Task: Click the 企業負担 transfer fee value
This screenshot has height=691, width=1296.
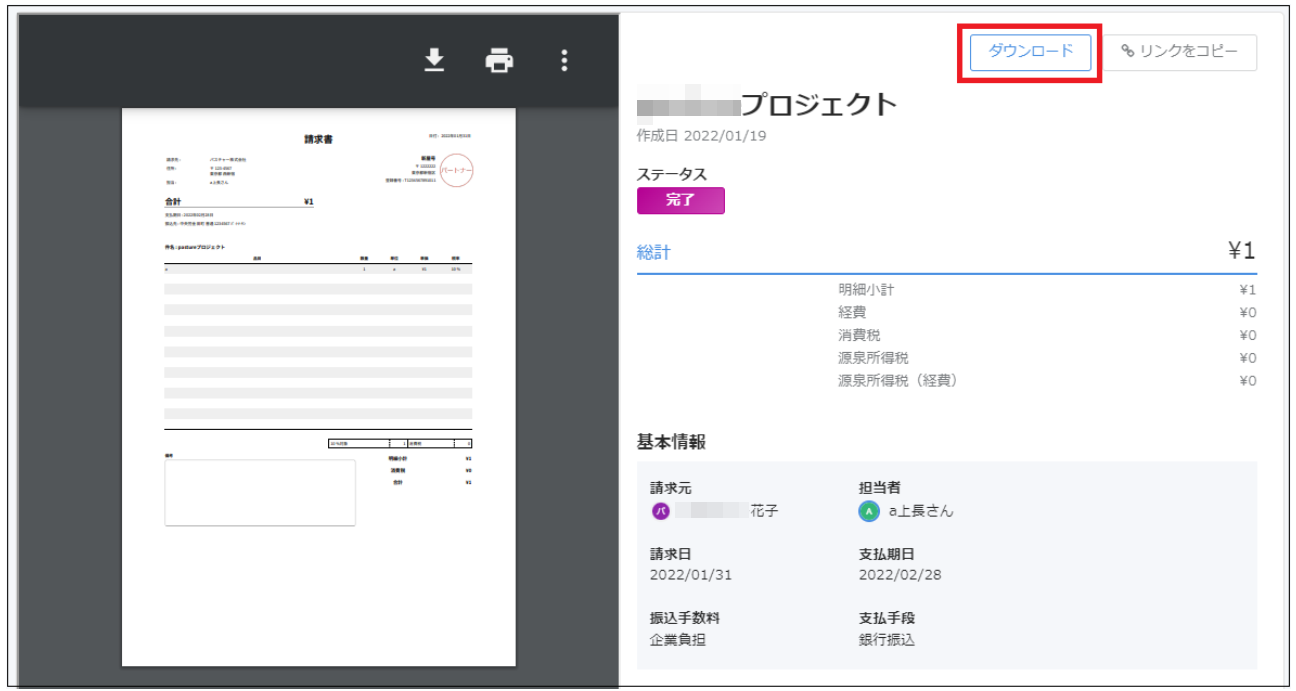Action: pos(678,639)
